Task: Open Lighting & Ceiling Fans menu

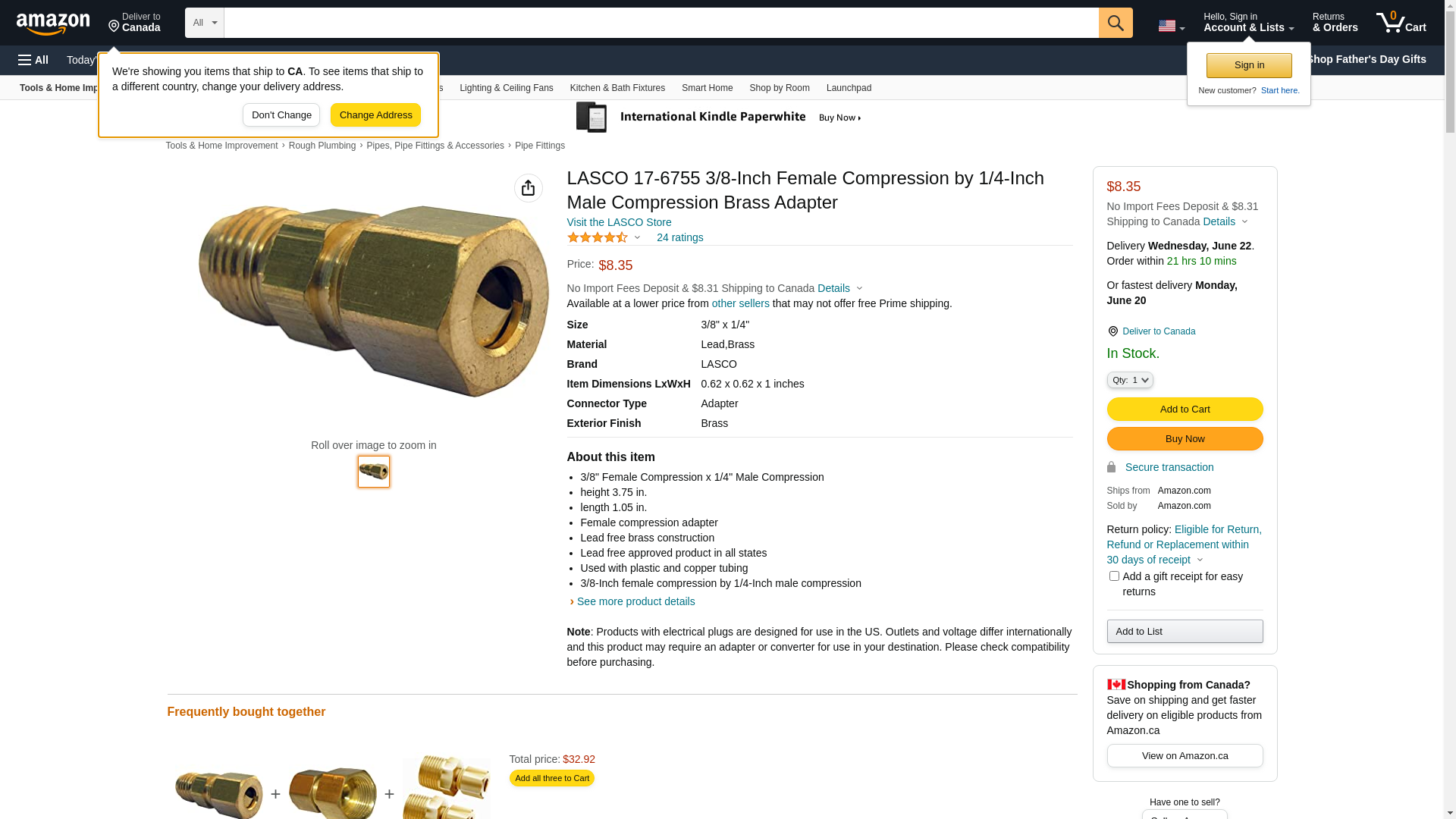Action: click(x=507, y=88)
